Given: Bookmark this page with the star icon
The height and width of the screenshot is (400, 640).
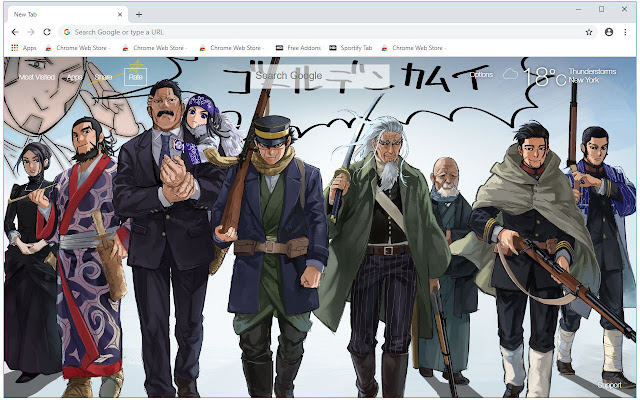Looking at the screenshot, I should [x=589, y=32].
